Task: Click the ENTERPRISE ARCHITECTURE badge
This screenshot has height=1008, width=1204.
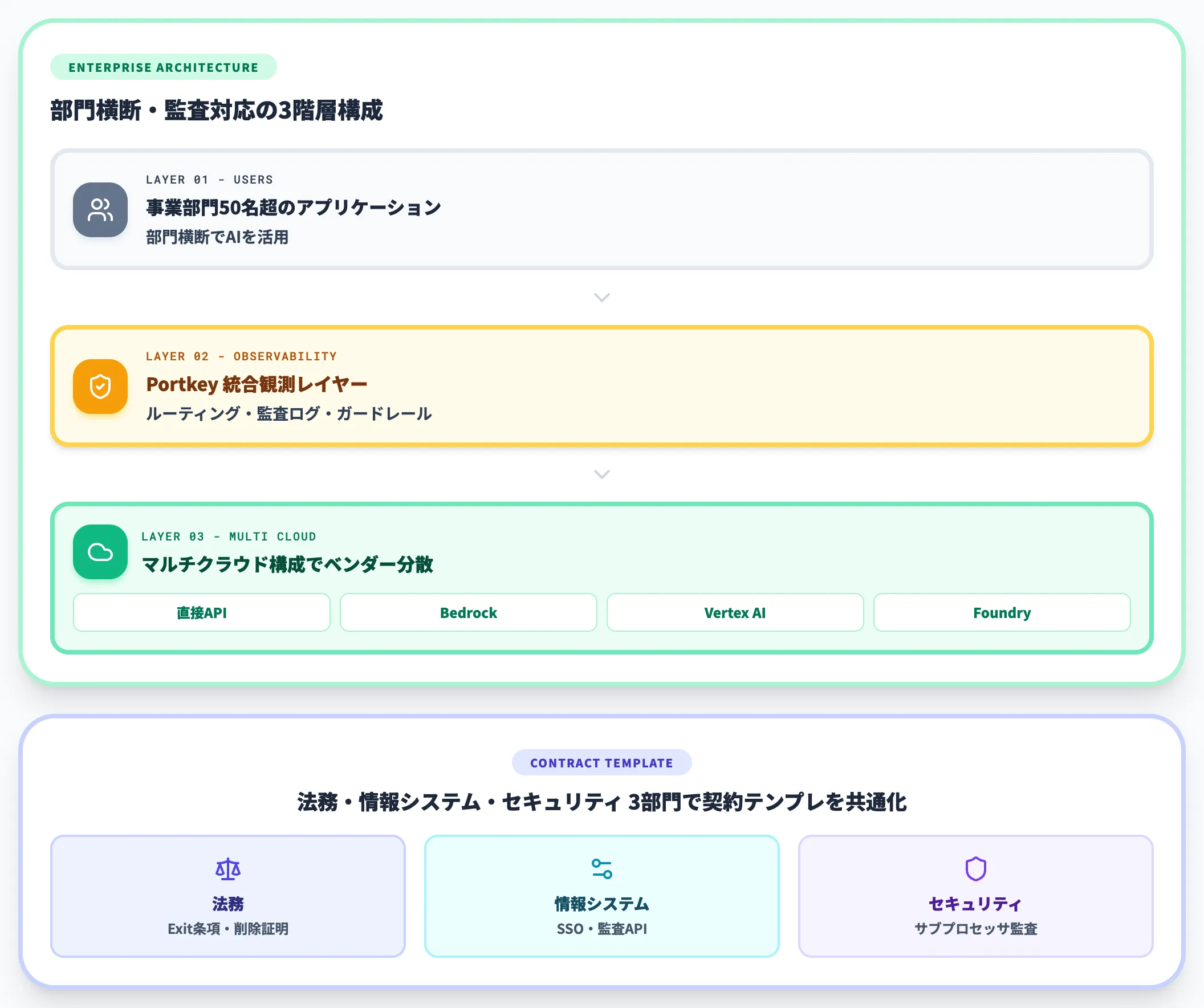Action: point(164,67)
